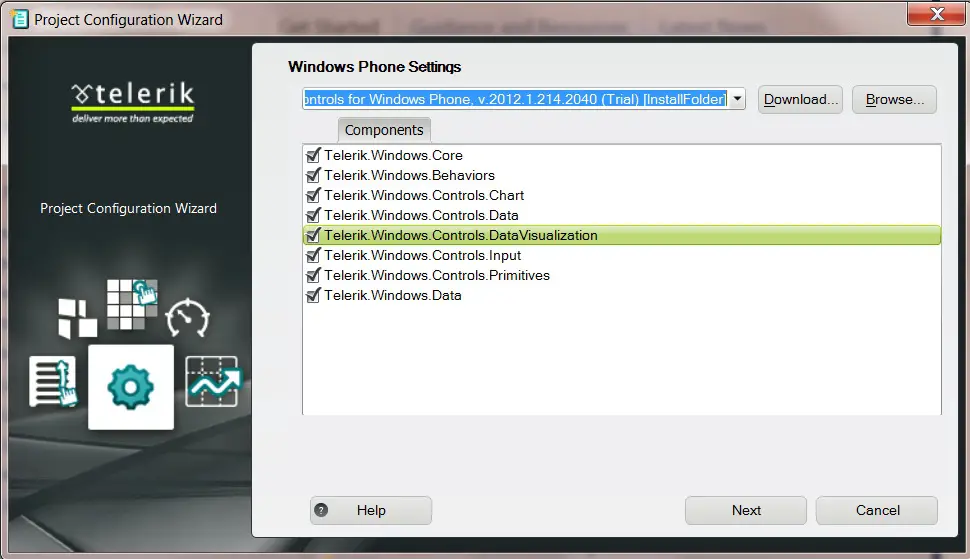The height and width of the screenshot is (559, 970).
Task: Click the gauge speedometer icon
Action: tap(187, 318)
